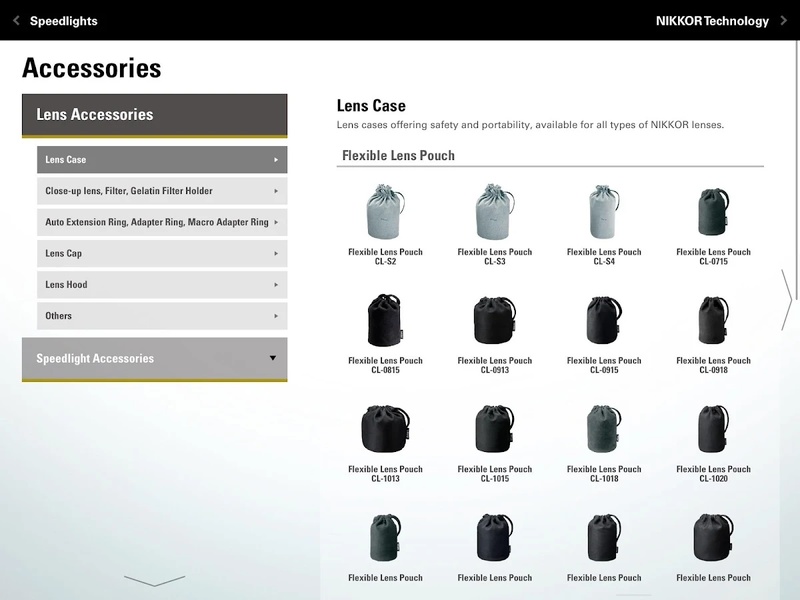Select the Flexible Lens Pouch CL-0715 image

(713, 212)
